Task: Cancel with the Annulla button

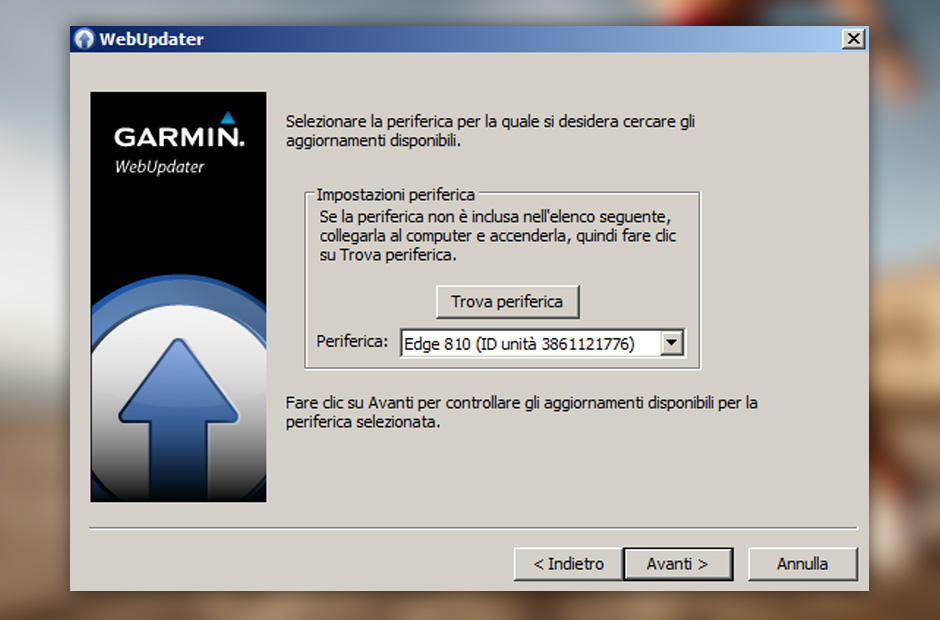Action: pos(803,564)
